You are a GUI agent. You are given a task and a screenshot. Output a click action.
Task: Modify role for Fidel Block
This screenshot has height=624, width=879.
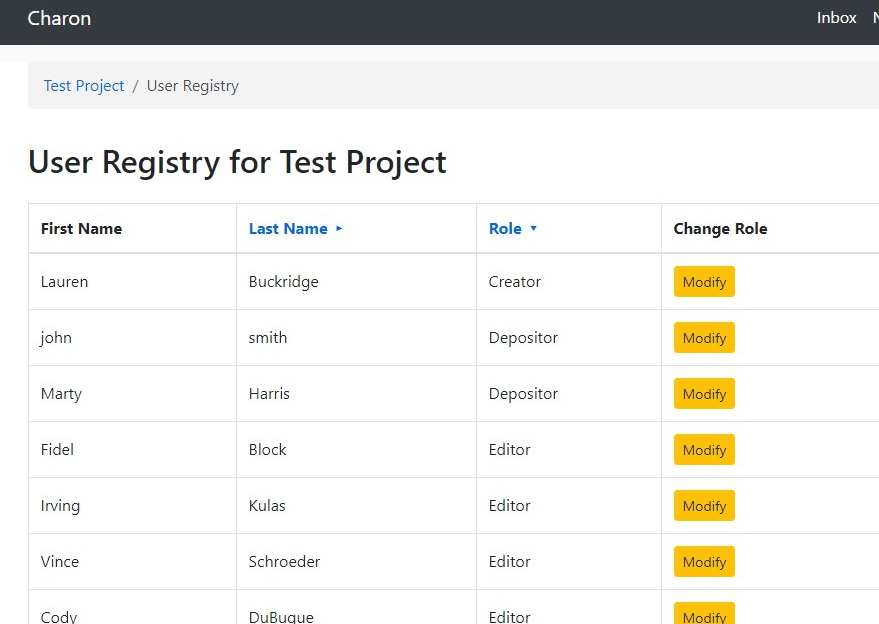(704, 450)
